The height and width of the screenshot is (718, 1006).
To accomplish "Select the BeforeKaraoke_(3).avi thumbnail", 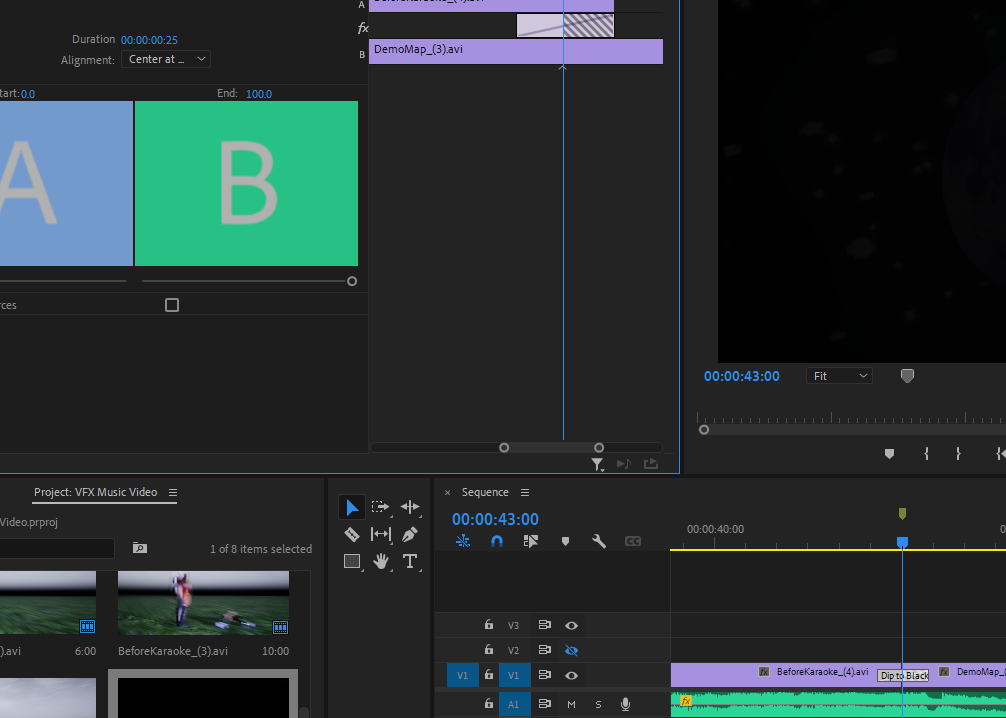I will tap(203, 603).
